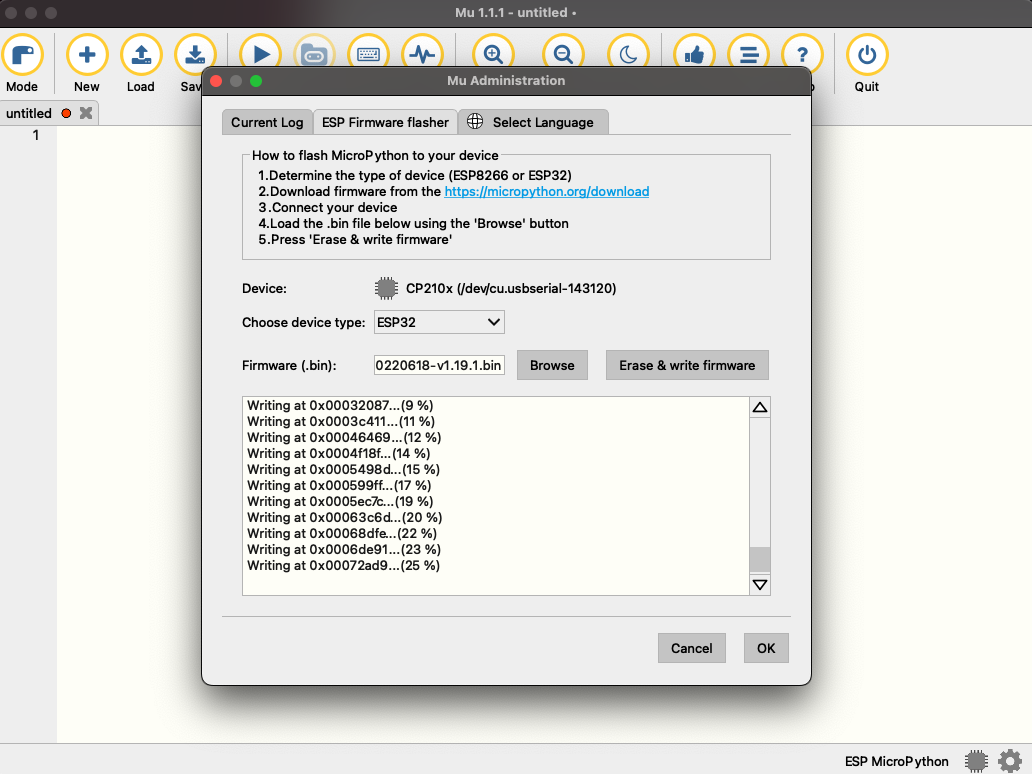
Task: Click log line 'Writing at 0x00032087...(9 %)'
Action: tap(340, 405)
